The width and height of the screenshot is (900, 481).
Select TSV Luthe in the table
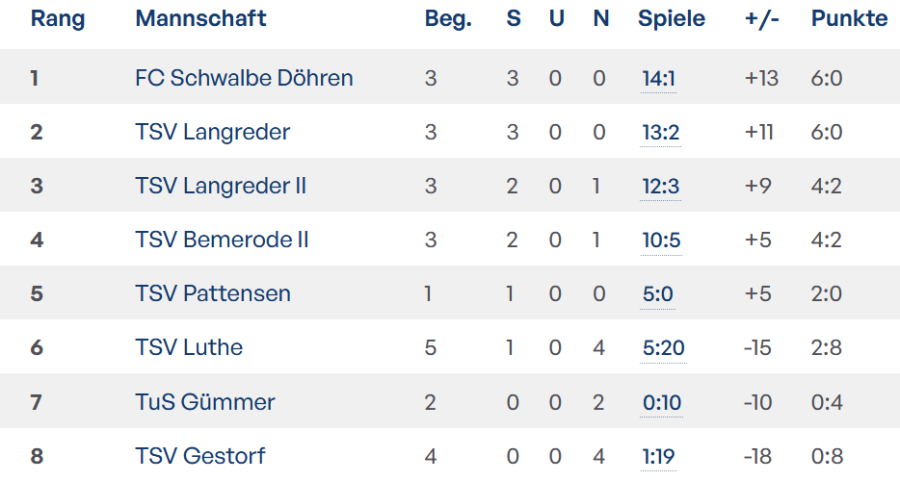[189, 348]
